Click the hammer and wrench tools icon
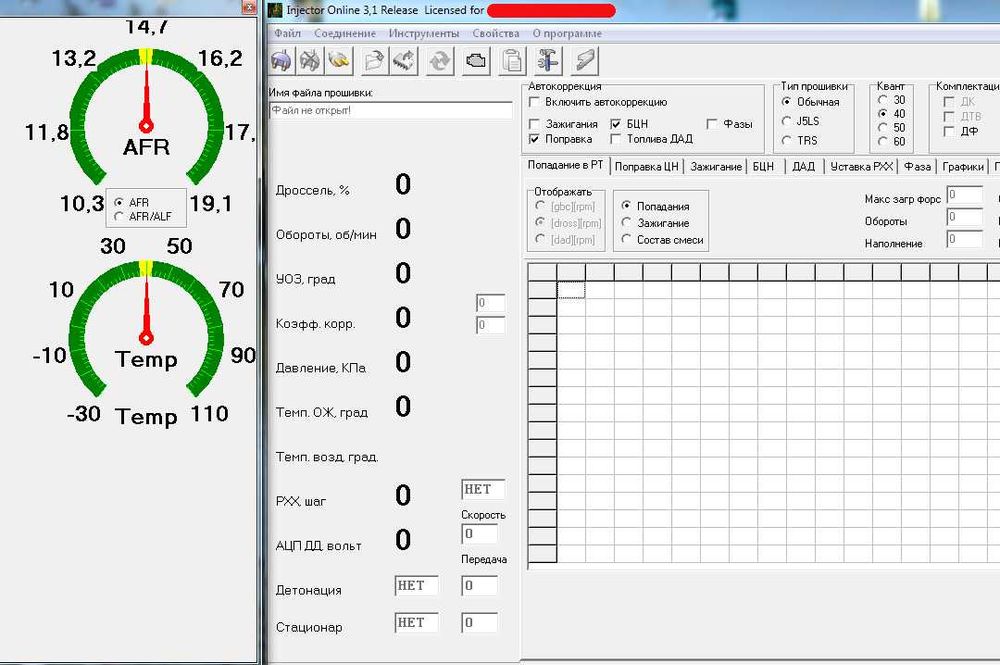 [548, 61]
